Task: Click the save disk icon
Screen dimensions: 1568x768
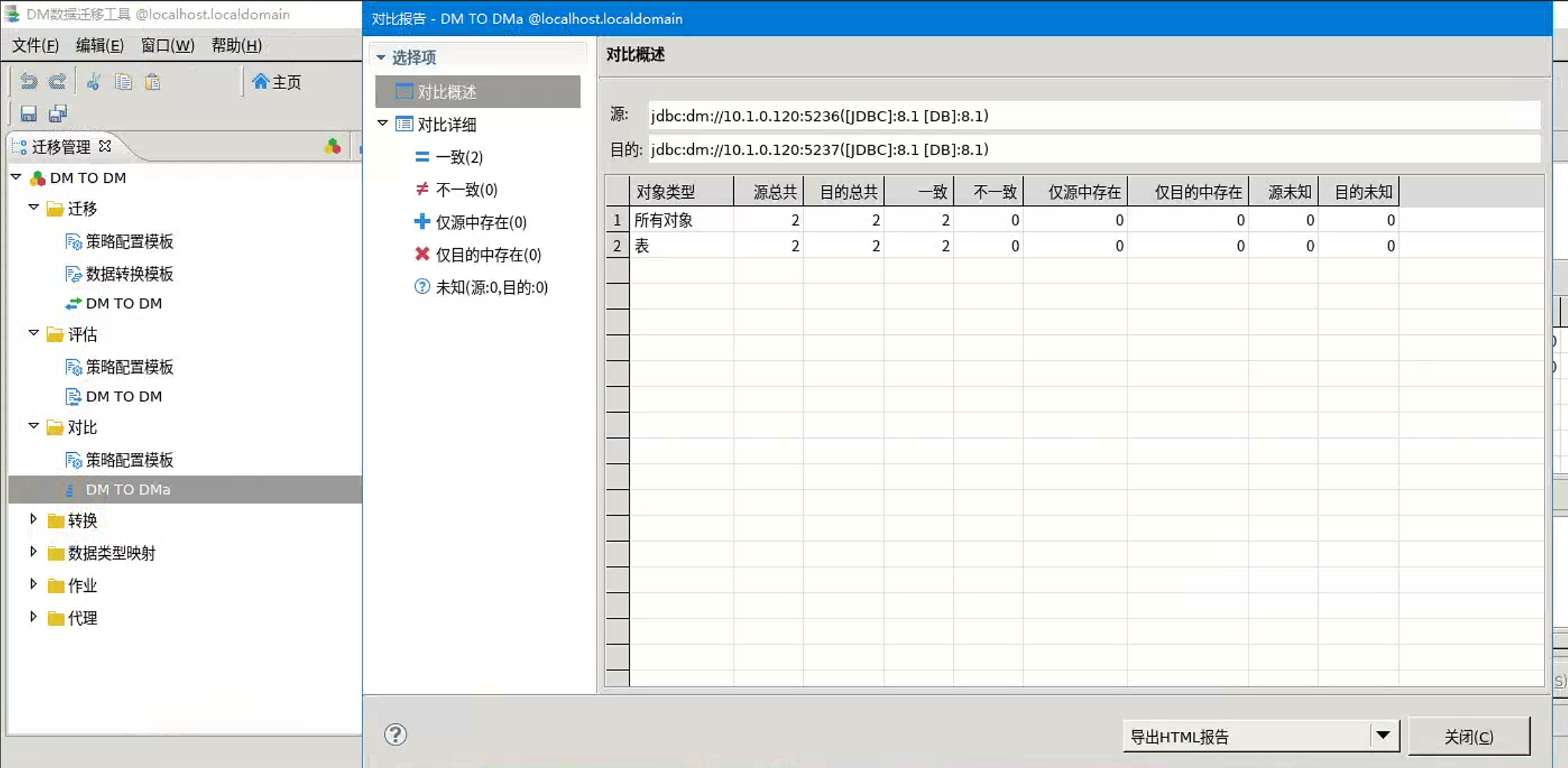Action: (28, 114)
